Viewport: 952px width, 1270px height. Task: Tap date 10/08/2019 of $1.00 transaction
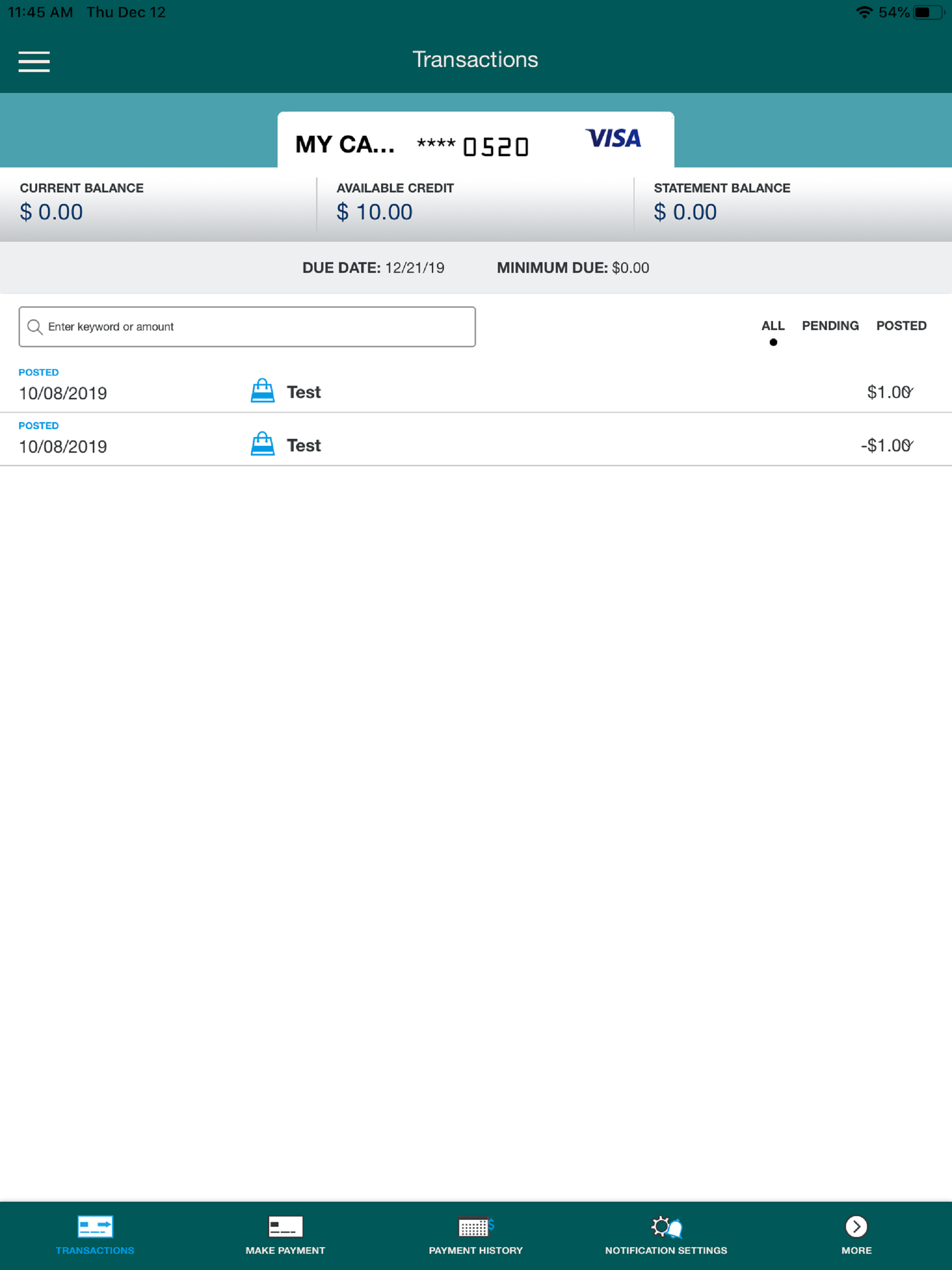pos(63,393)
